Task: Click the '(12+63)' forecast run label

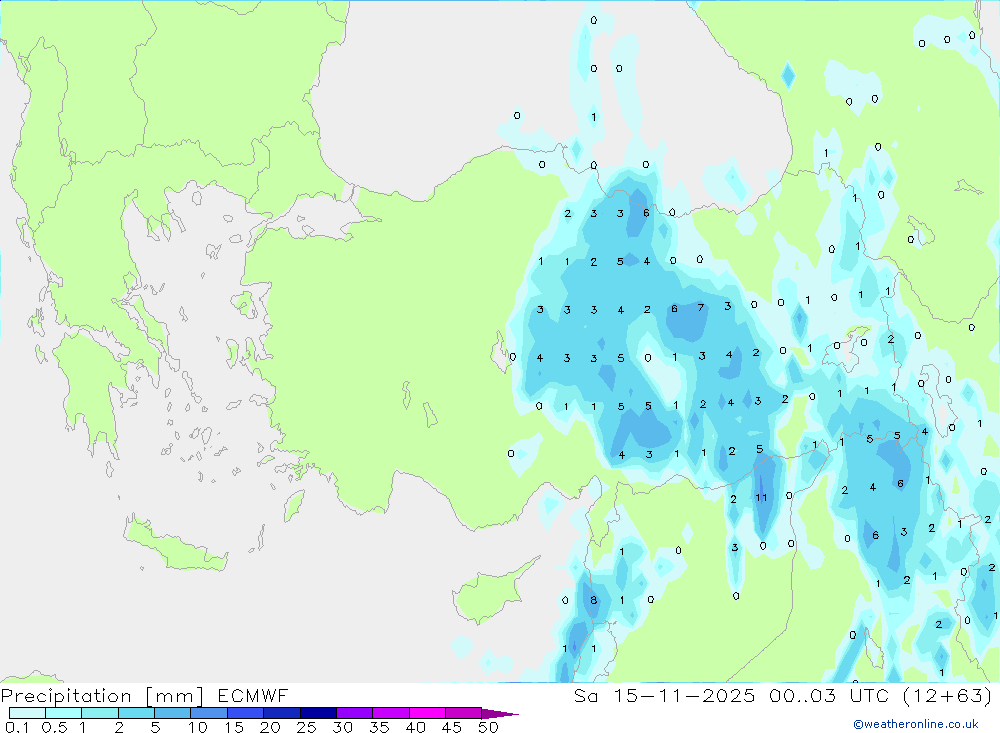Action: pos(948,695)
